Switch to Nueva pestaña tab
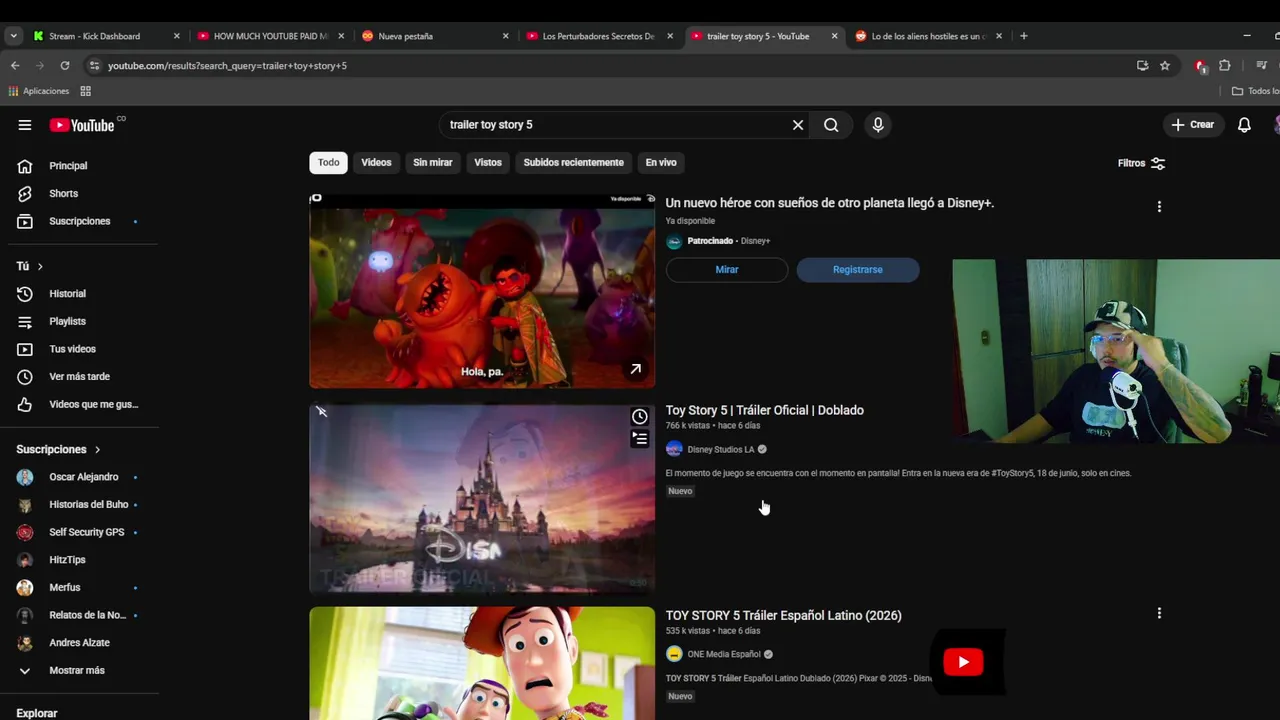The width and height of the screenshot is (1280, 720). click(436, 36)
